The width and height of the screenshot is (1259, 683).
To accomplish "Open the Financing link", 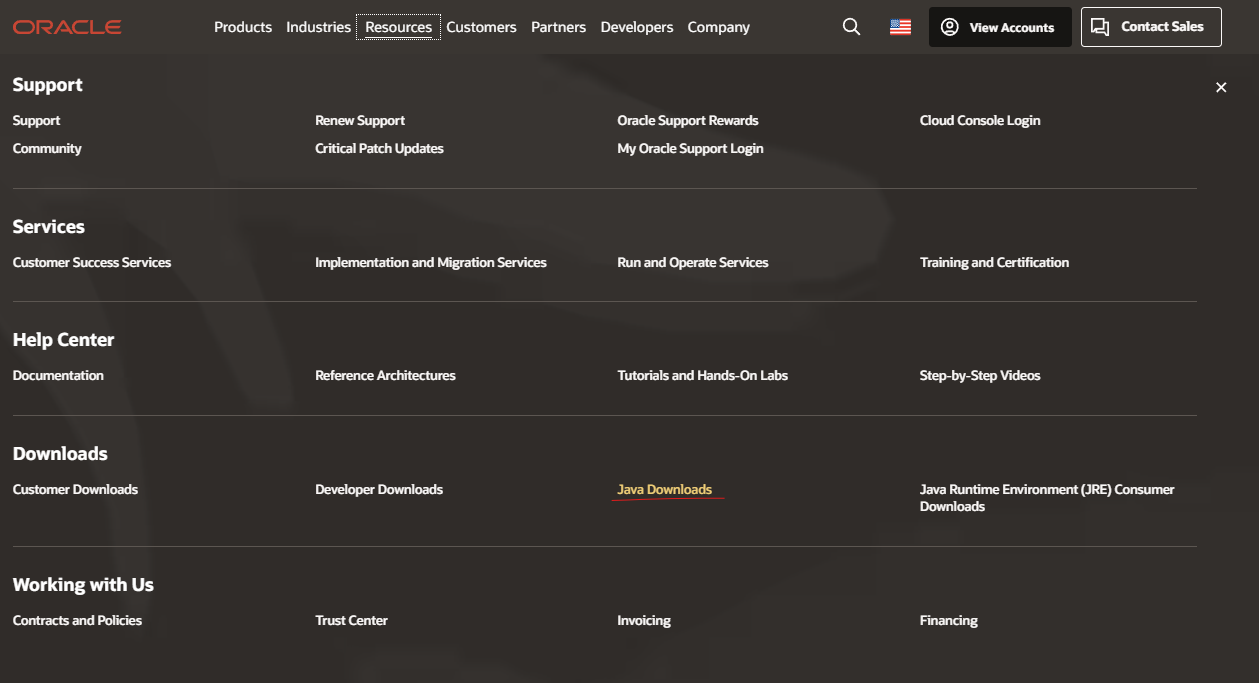I will (949, 620).
